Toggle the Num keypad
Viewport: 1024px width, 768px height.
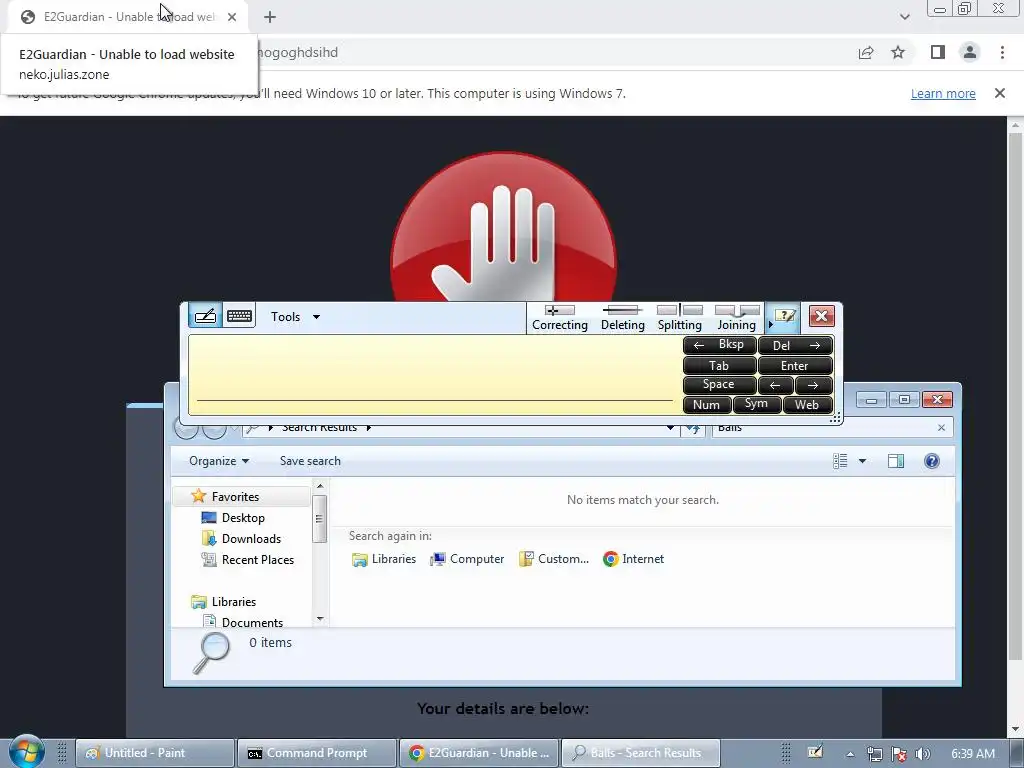tap(706, 405)
